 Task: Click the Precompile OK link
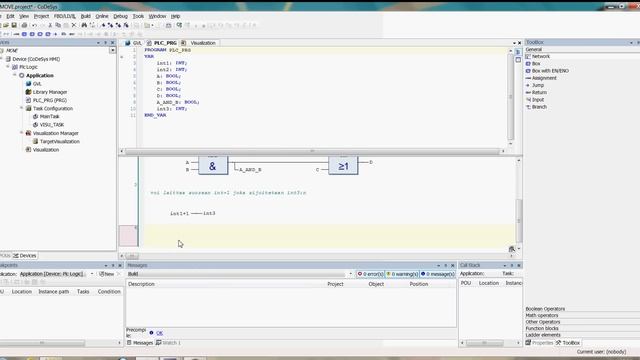(x=159, y=333)
